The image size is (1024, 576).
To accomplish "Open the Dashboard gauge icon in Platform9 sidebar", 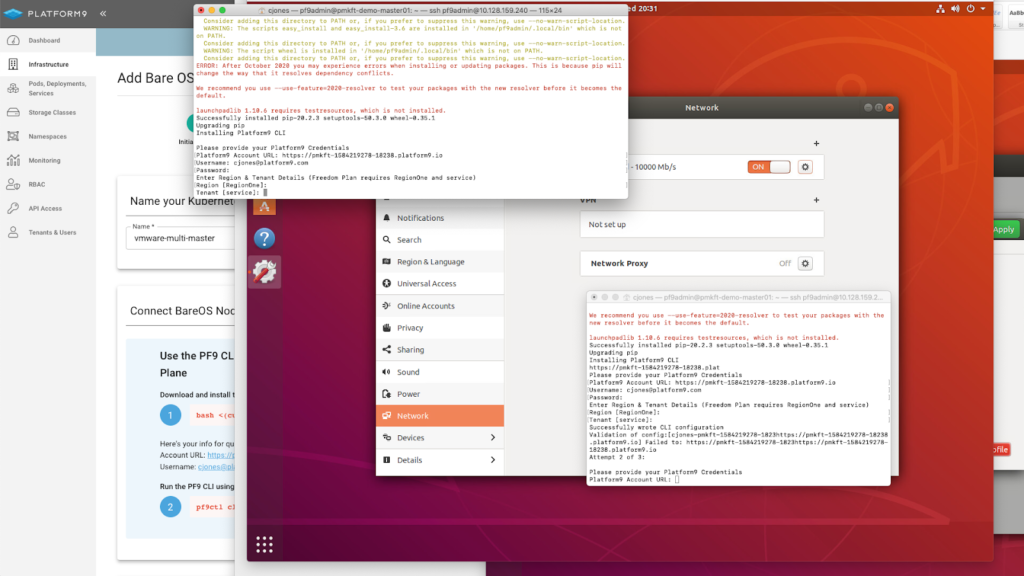I will pyautogui.click(x=15, y=41).
